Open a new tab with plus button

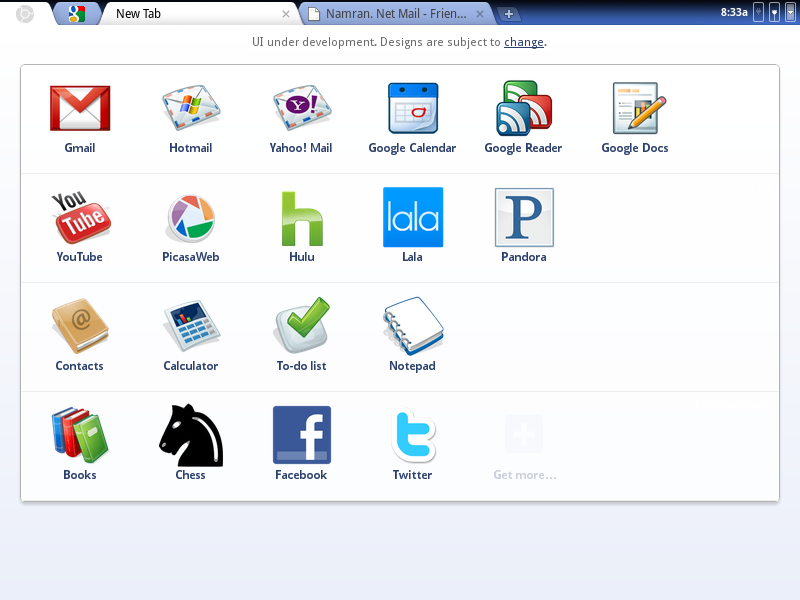[509, 14]
